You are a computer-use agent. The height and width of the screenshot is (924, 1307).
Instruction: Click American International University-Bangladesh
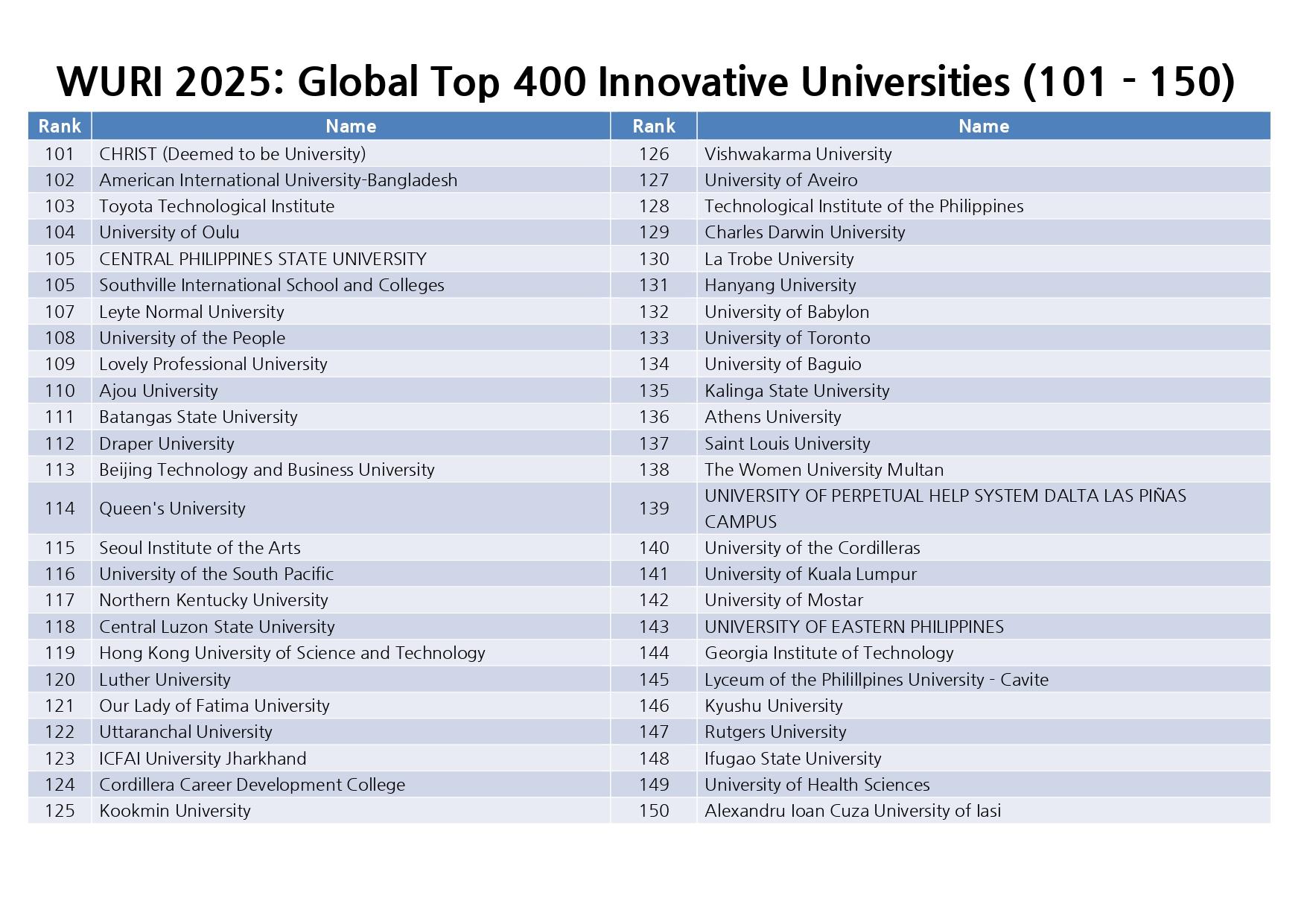(279, 180)
